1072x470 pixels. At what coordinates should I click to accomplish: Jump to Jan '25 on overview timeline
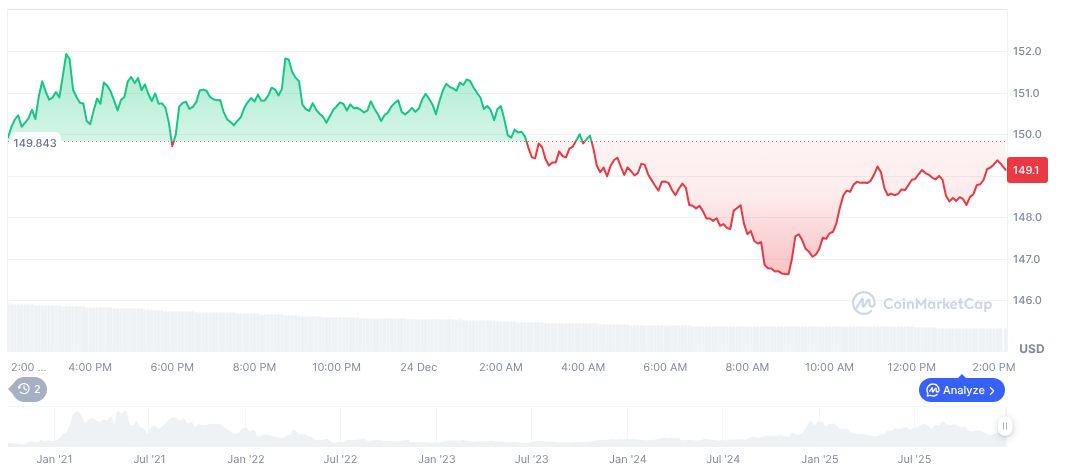(820, 459)
